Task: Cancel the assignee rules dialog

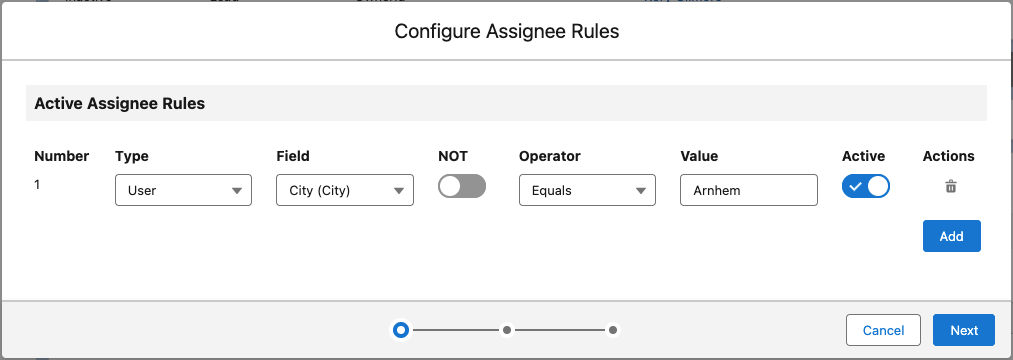Action: [883, 330]
